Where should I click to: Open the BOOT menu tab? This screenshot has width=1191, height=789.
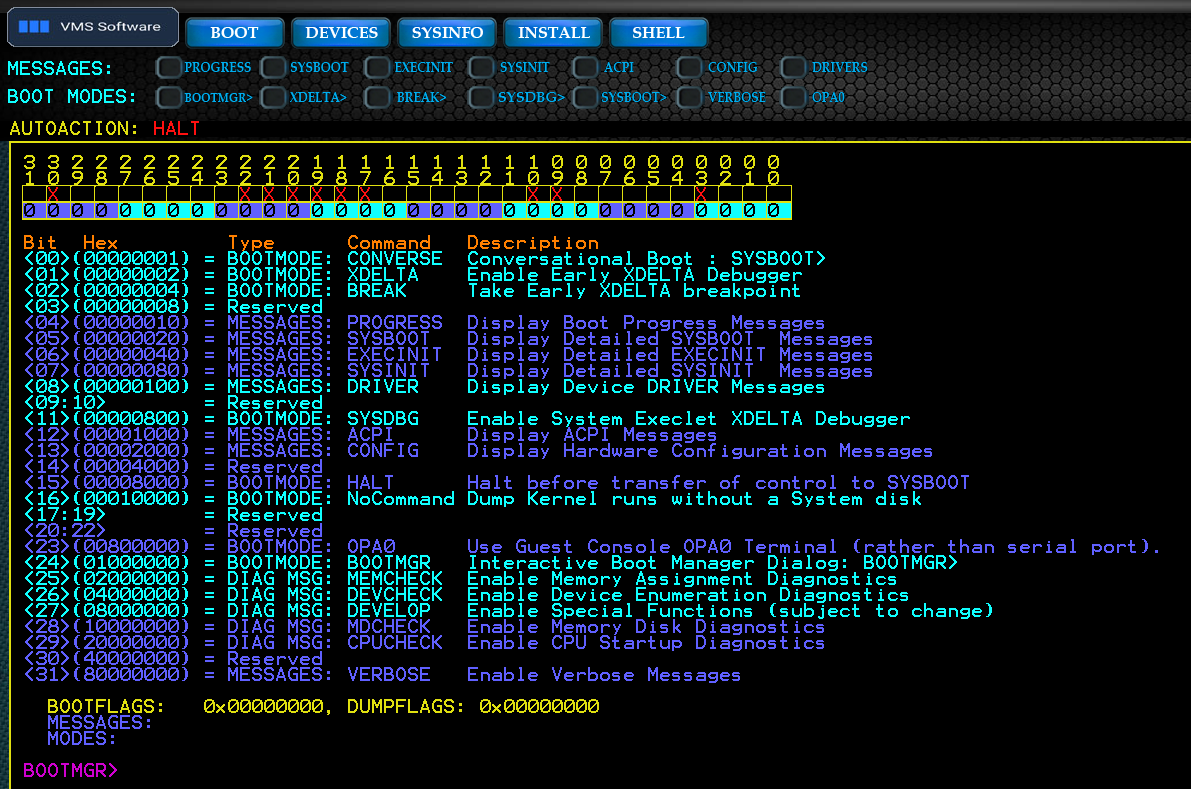pos(235,33)
